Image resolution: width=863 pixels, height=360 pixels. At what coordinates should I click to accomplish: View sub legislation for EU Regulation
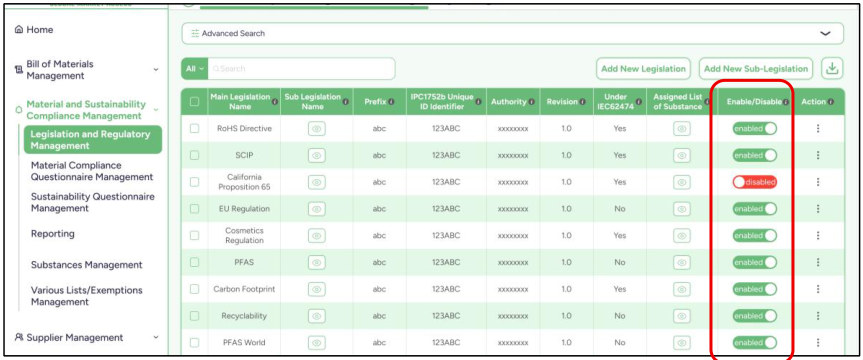[x=316, y=209]
